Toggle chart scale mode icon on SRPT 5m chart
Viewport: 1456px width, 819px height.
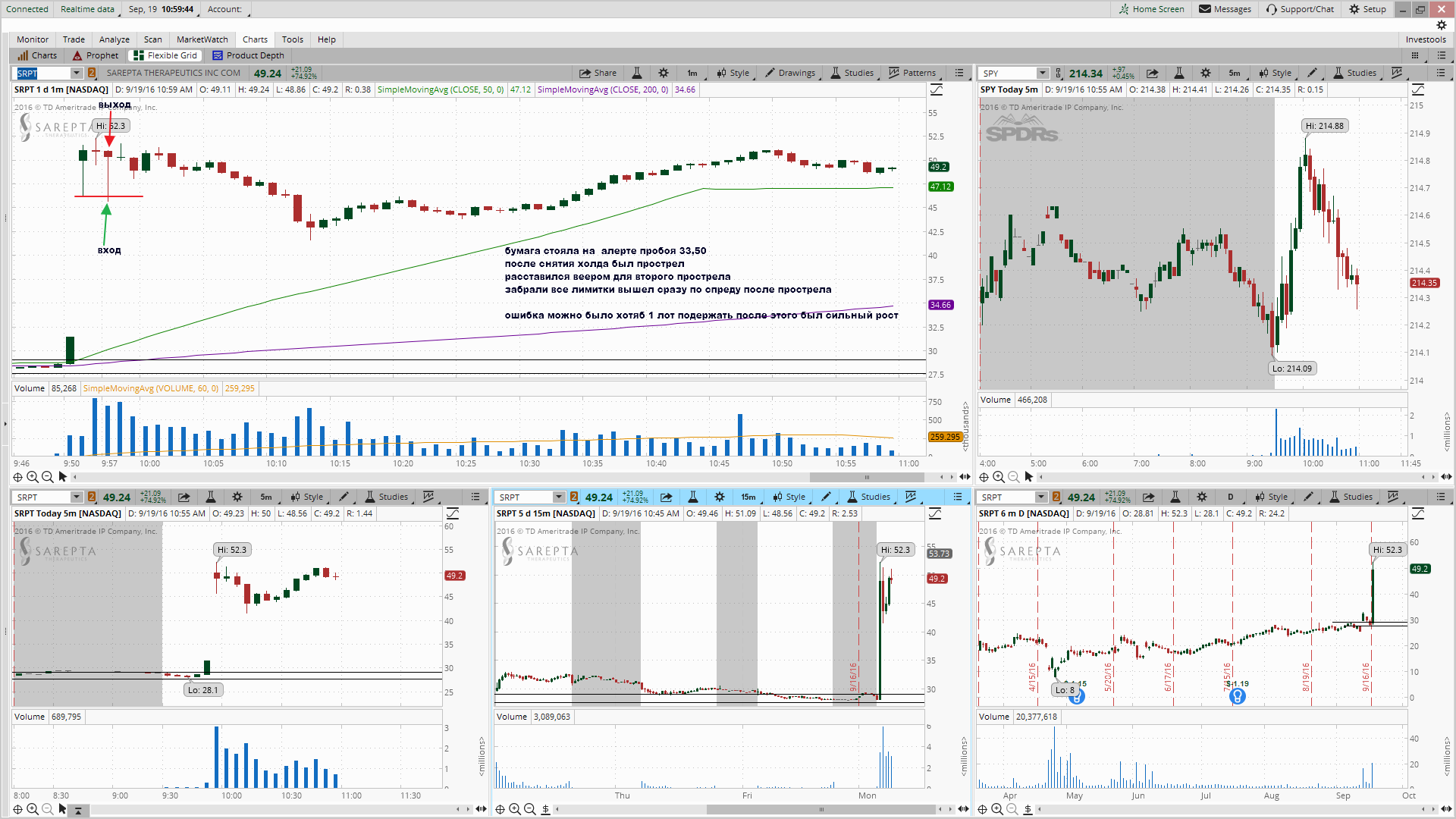coord(453,514)
